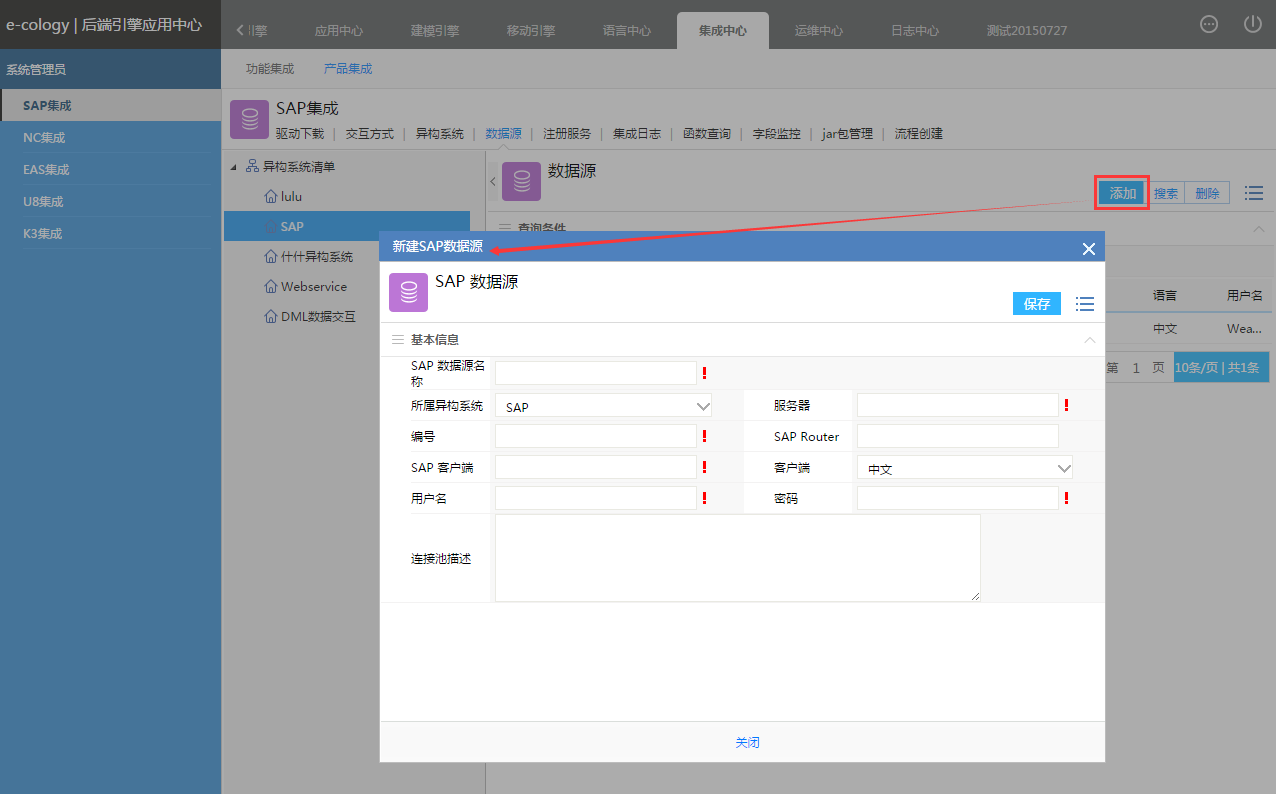Open 驱动下载 menu item

pyautogui.click(x=300, y=134)
